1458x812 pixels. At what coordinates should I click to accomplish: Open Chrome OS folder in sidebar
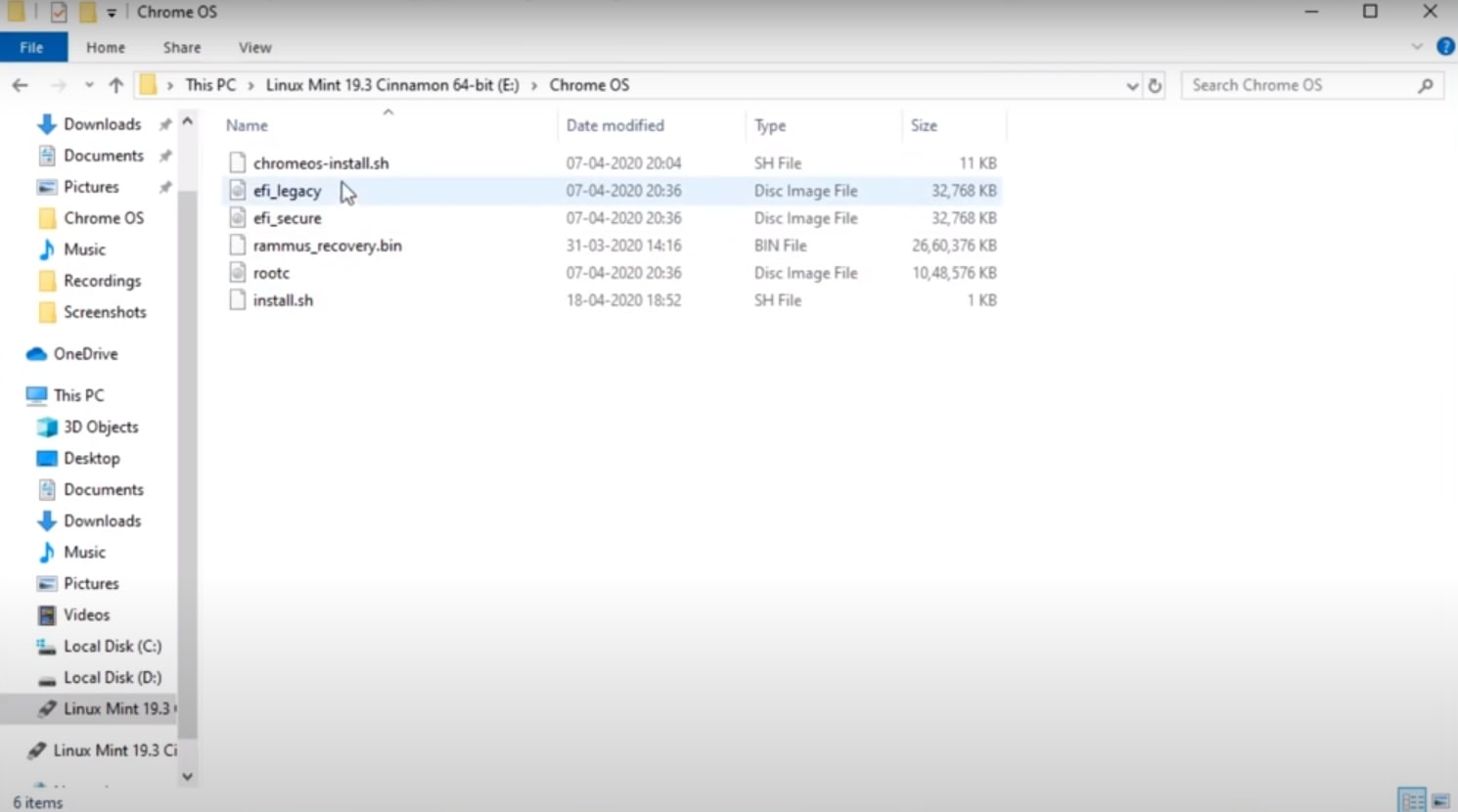[x=103, y=218]
